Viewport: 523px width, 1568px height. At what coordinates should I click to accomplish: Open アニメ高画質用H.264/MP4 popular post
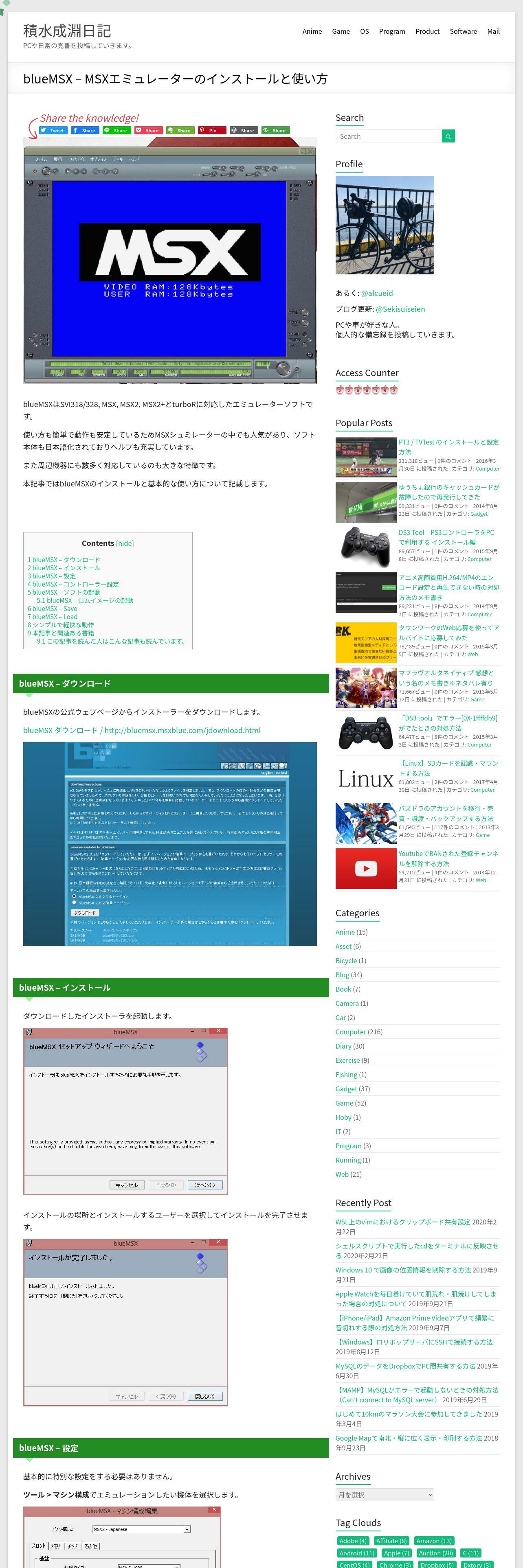(x=449, y=587)
